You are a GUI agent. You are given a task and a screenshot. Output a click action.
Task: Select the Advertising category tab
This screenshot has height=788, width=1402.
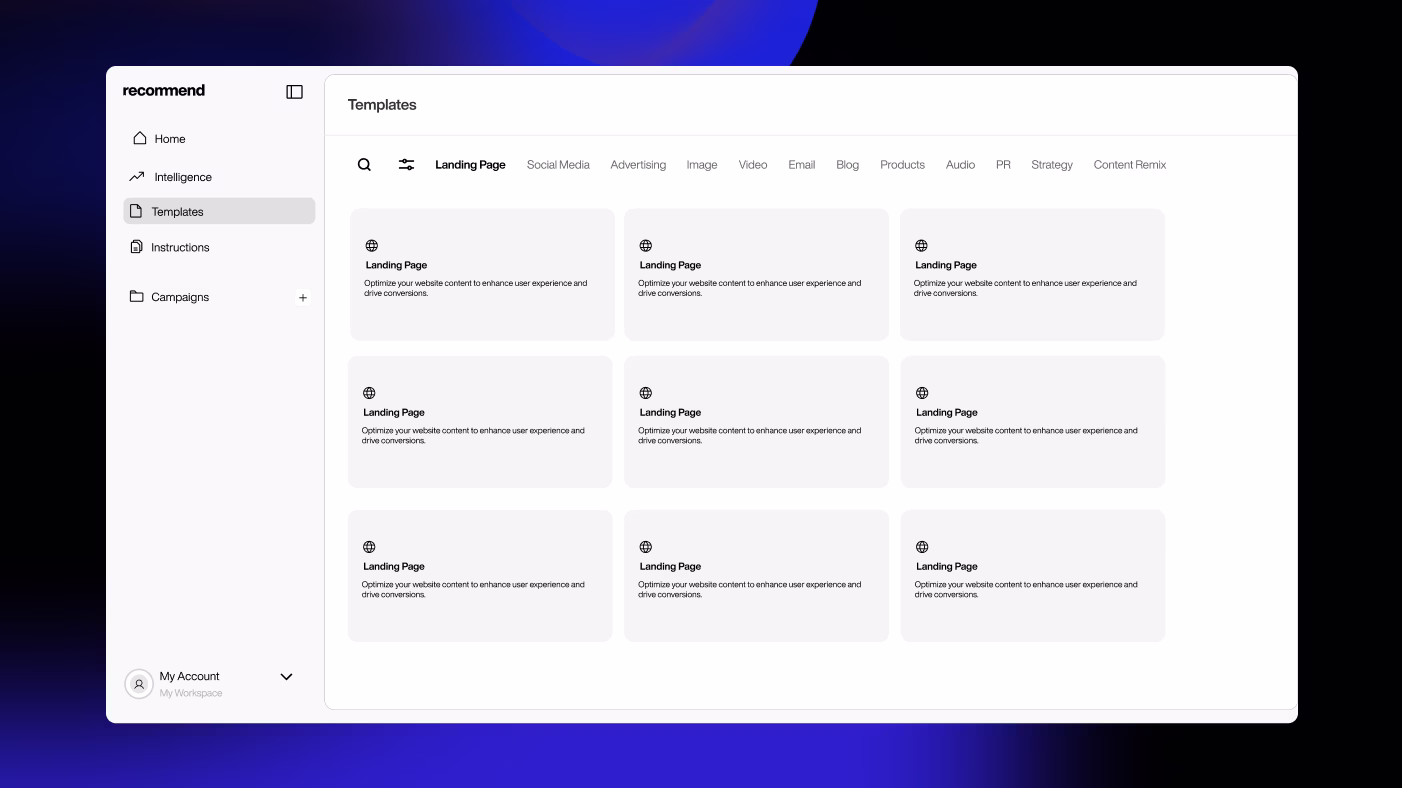[638, 165]
